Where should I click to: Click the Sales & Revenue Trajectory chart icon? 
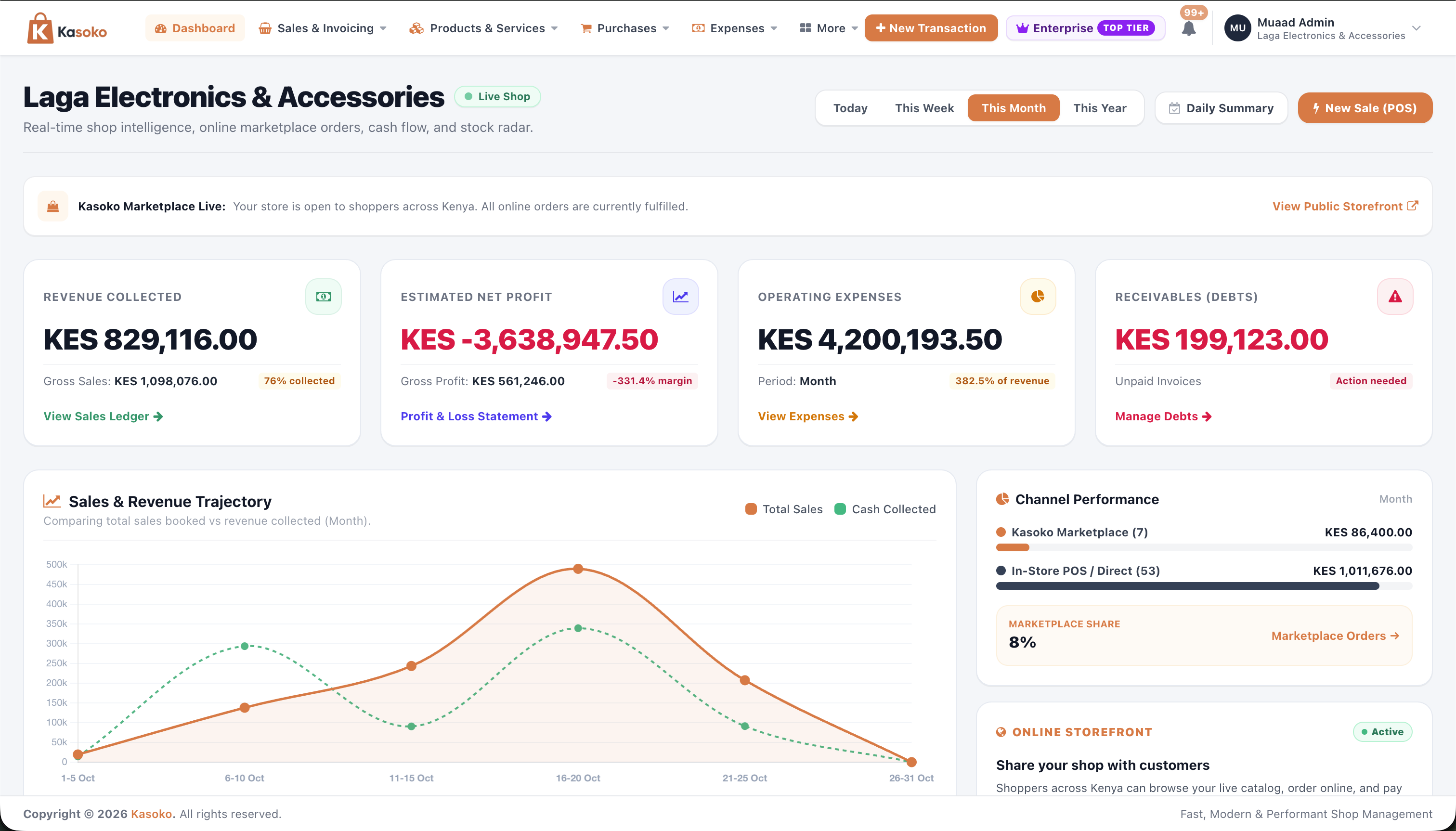coord(52,501)
